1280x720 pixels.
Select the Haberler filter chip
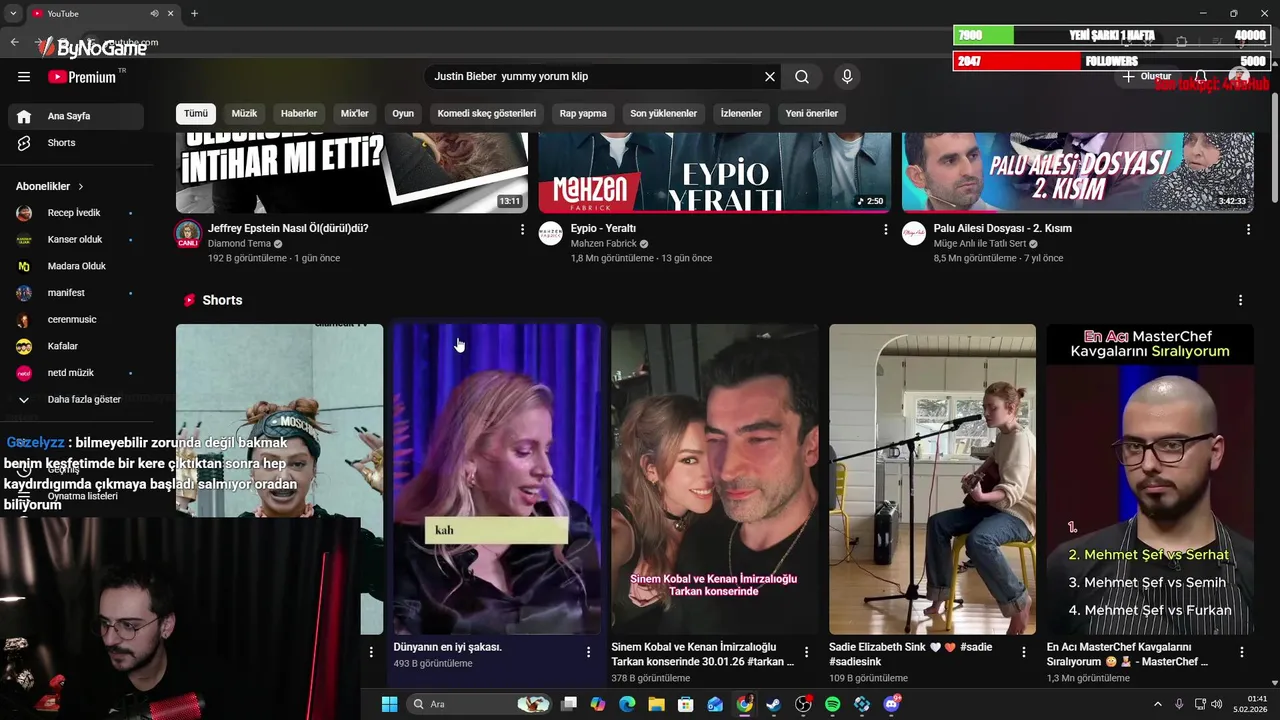299,113
